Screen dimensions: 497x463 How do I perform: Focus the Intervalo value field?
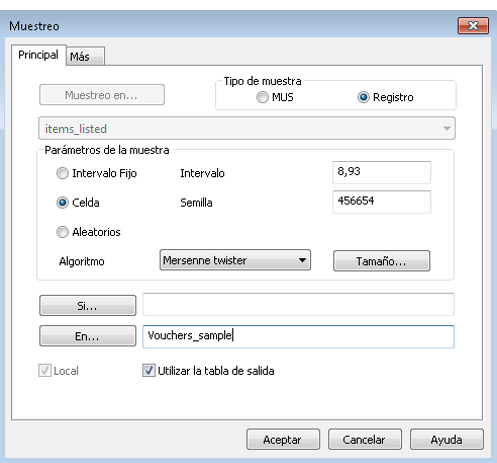click(381, 172)
